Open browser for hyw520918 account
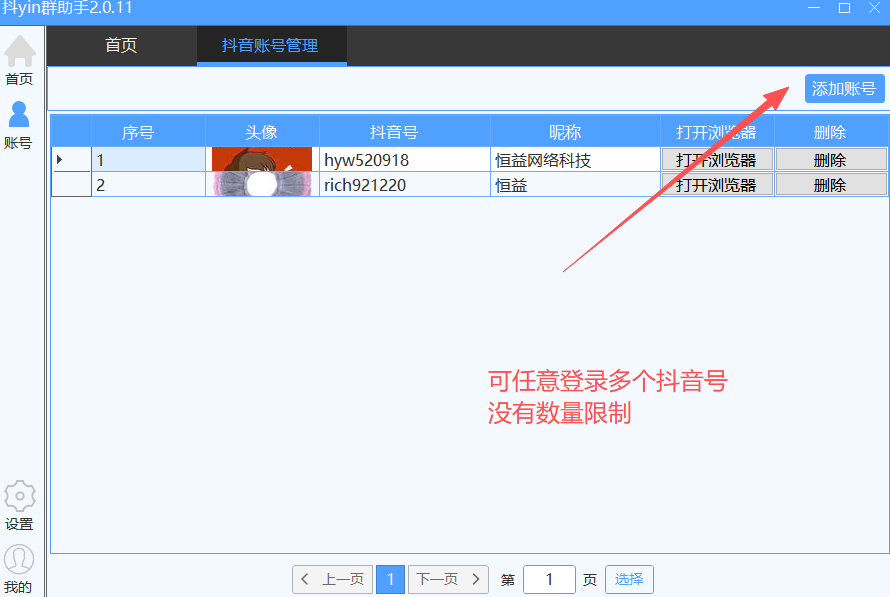 pos(717,160)
